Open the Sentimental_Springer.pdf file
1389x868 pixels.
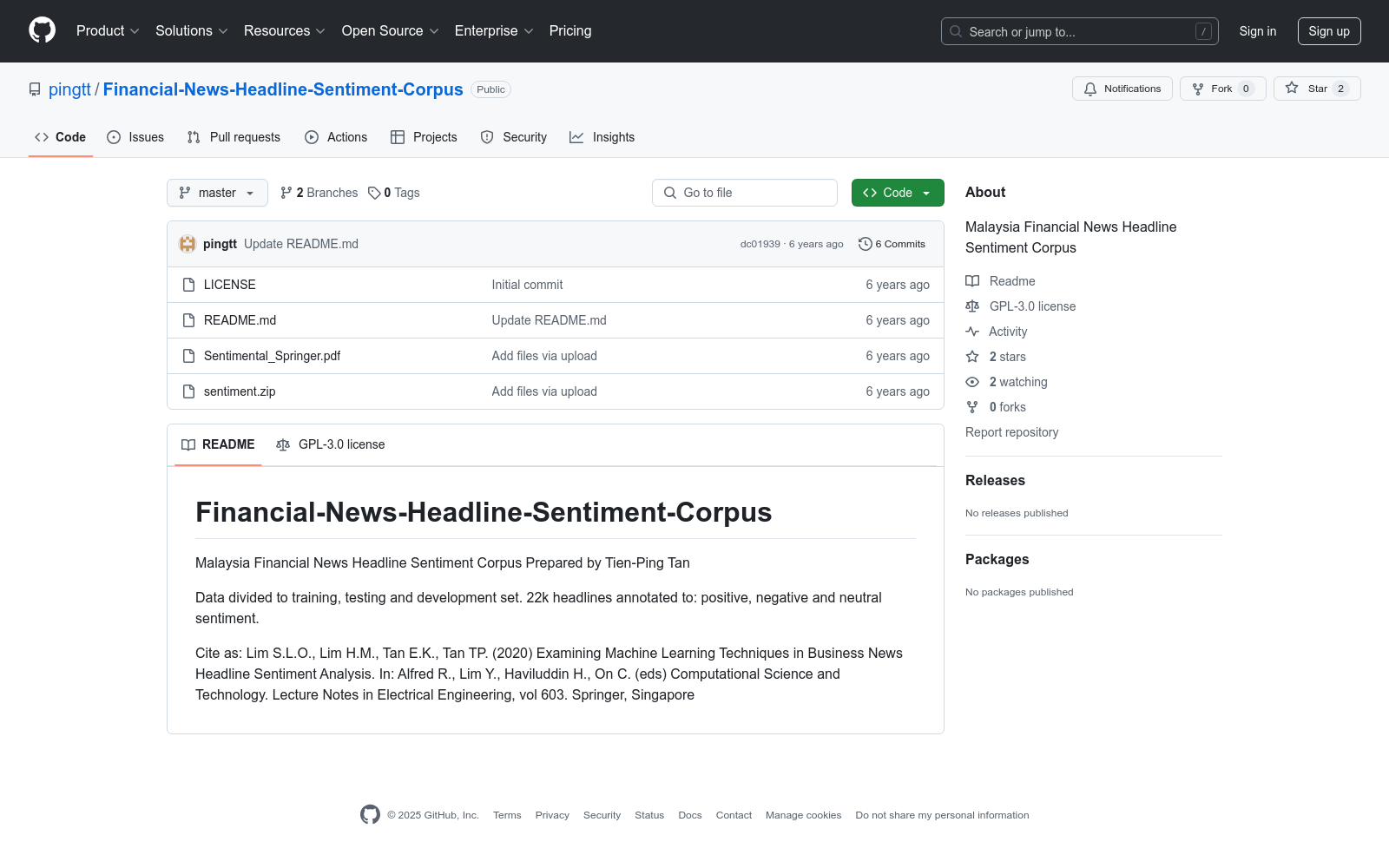click(272, 356)
